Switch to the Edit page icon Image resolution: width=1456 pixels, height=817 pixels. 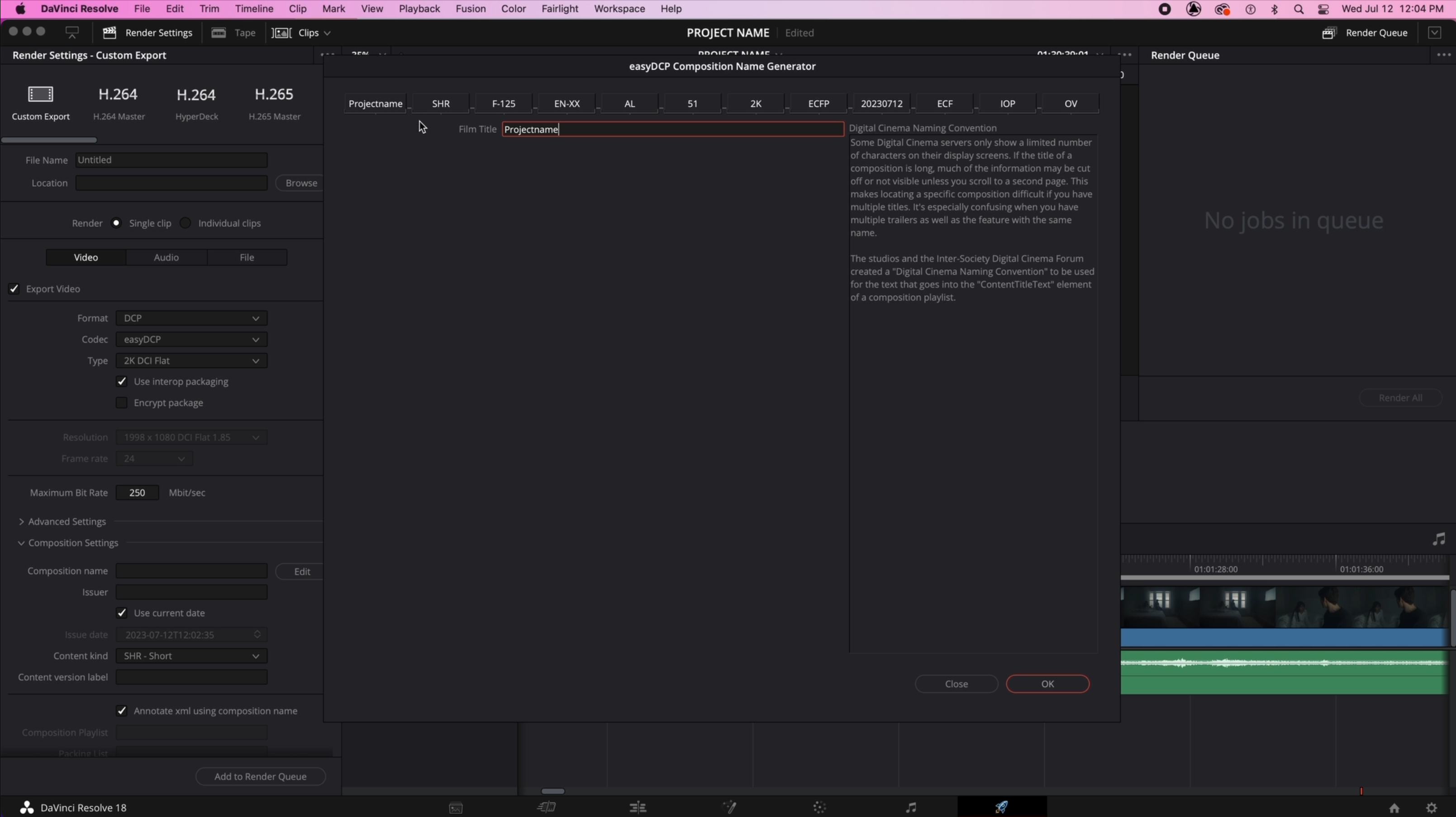tap(638, 807)
